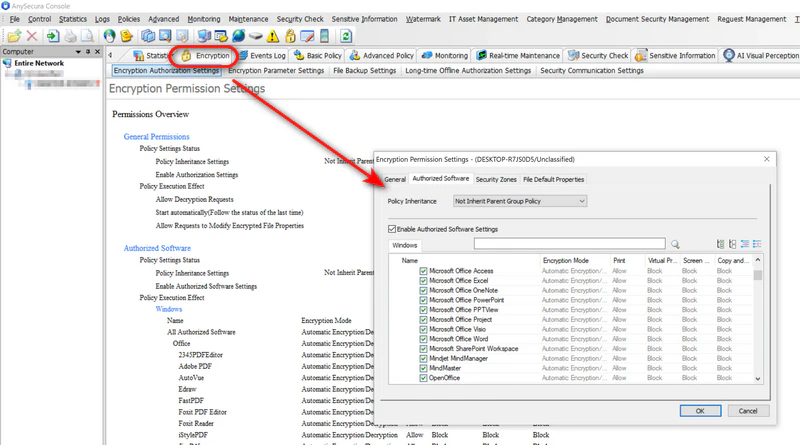800x445 pixels.
Task: Pin the Computer panel with the pushpin icon
Action: pyautogui.click(x=88, y=52)
